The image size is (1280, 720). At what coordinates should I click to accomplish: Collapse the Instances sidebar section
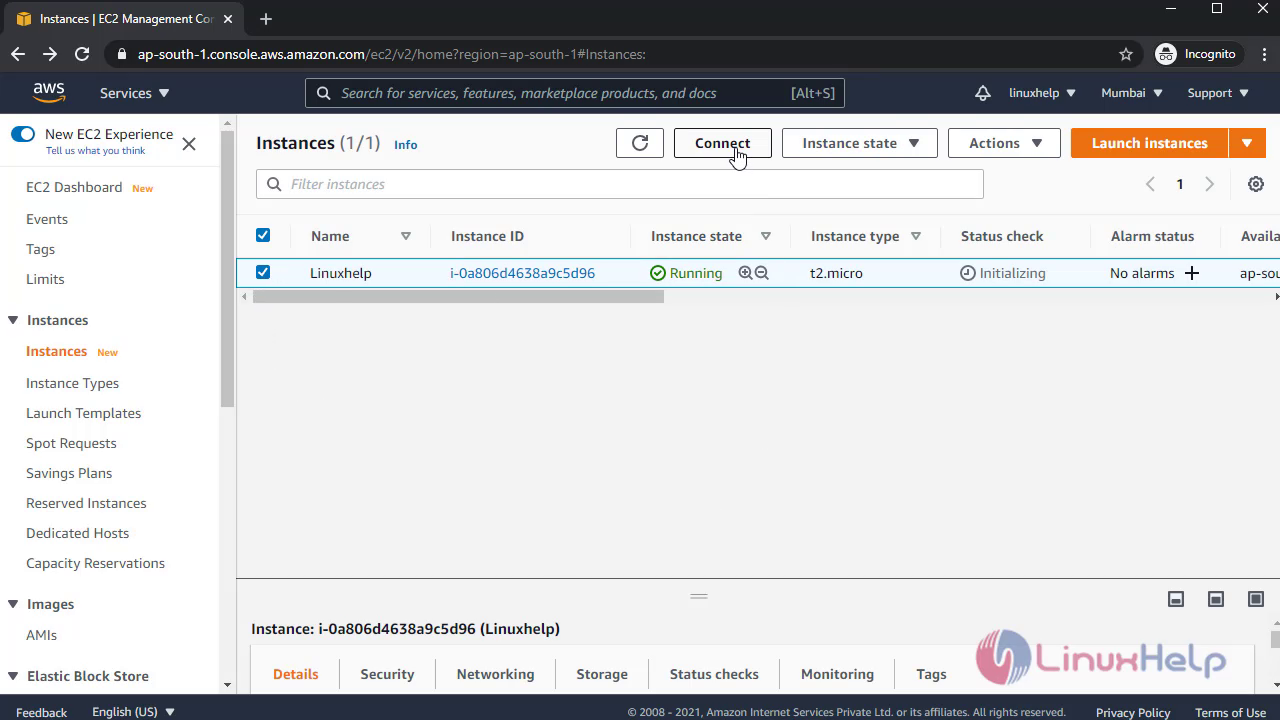(13, 320)
